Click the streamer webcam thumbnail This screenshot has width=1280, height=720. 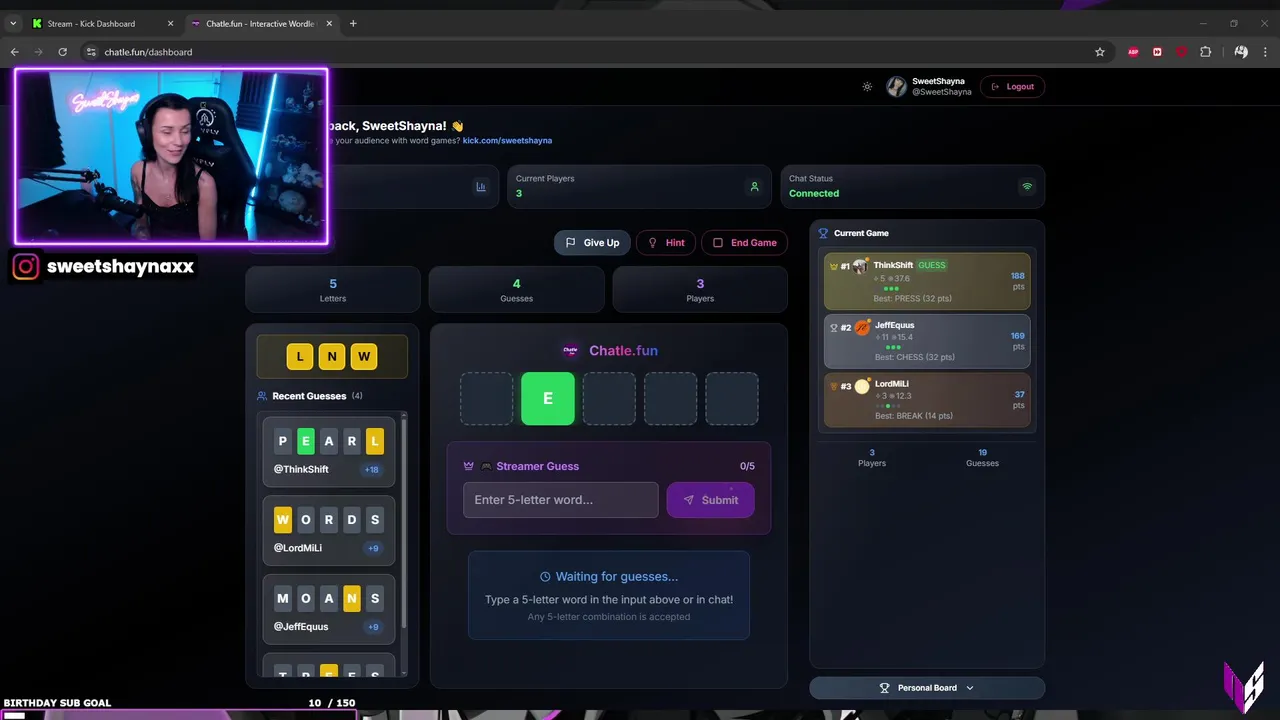tap(171, 156)
